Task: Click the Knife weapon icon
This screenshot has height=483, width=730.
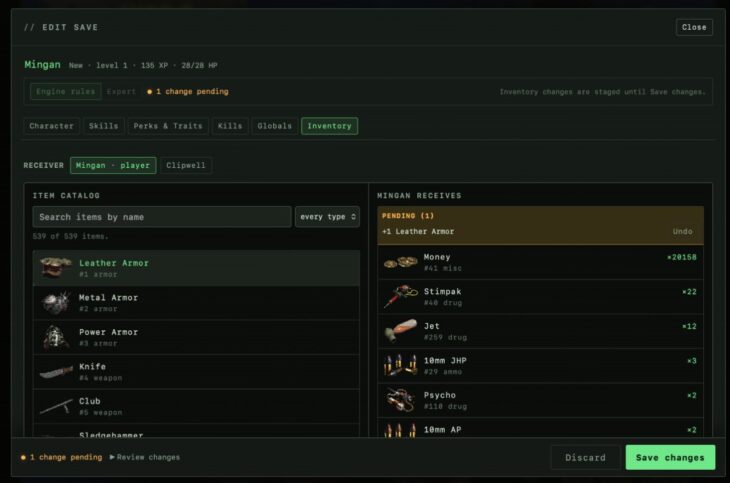Action: [56, 372]
